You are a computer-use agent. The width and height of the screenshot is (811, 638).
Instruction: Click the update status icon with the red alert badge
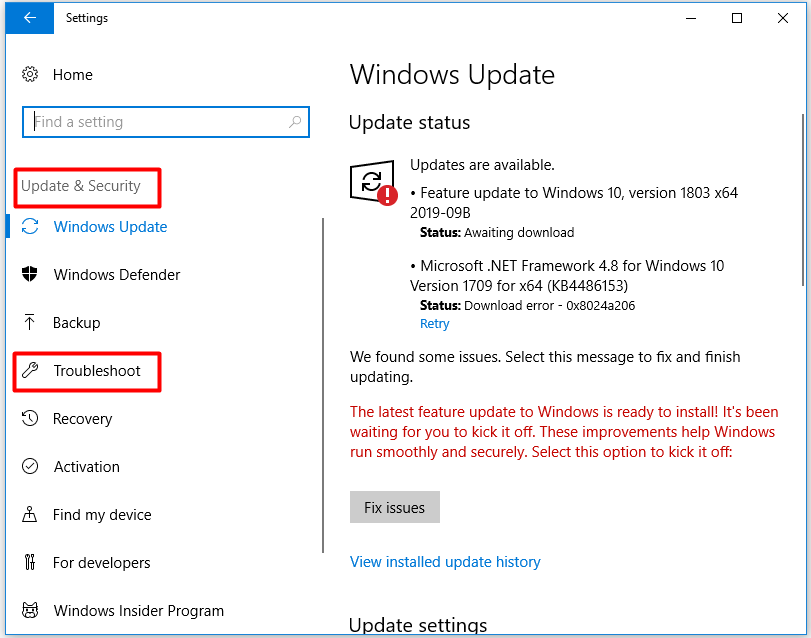coord(373,183)
